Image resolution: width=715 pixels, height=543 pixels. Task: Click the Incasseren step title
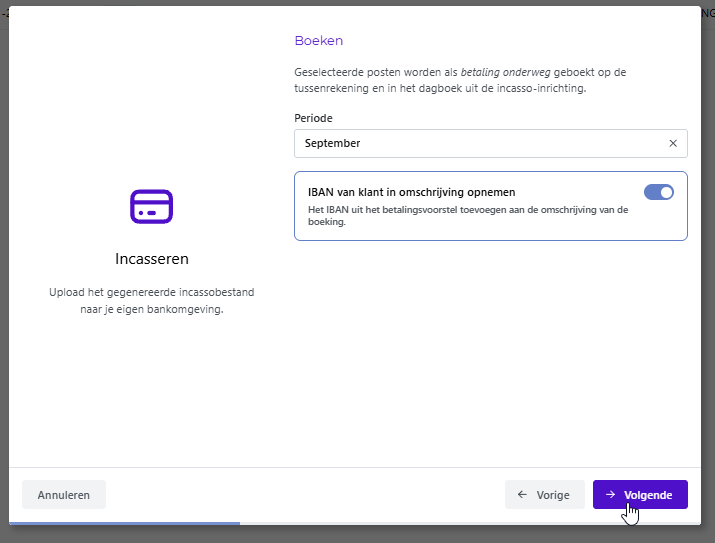(x=152, y=259)
